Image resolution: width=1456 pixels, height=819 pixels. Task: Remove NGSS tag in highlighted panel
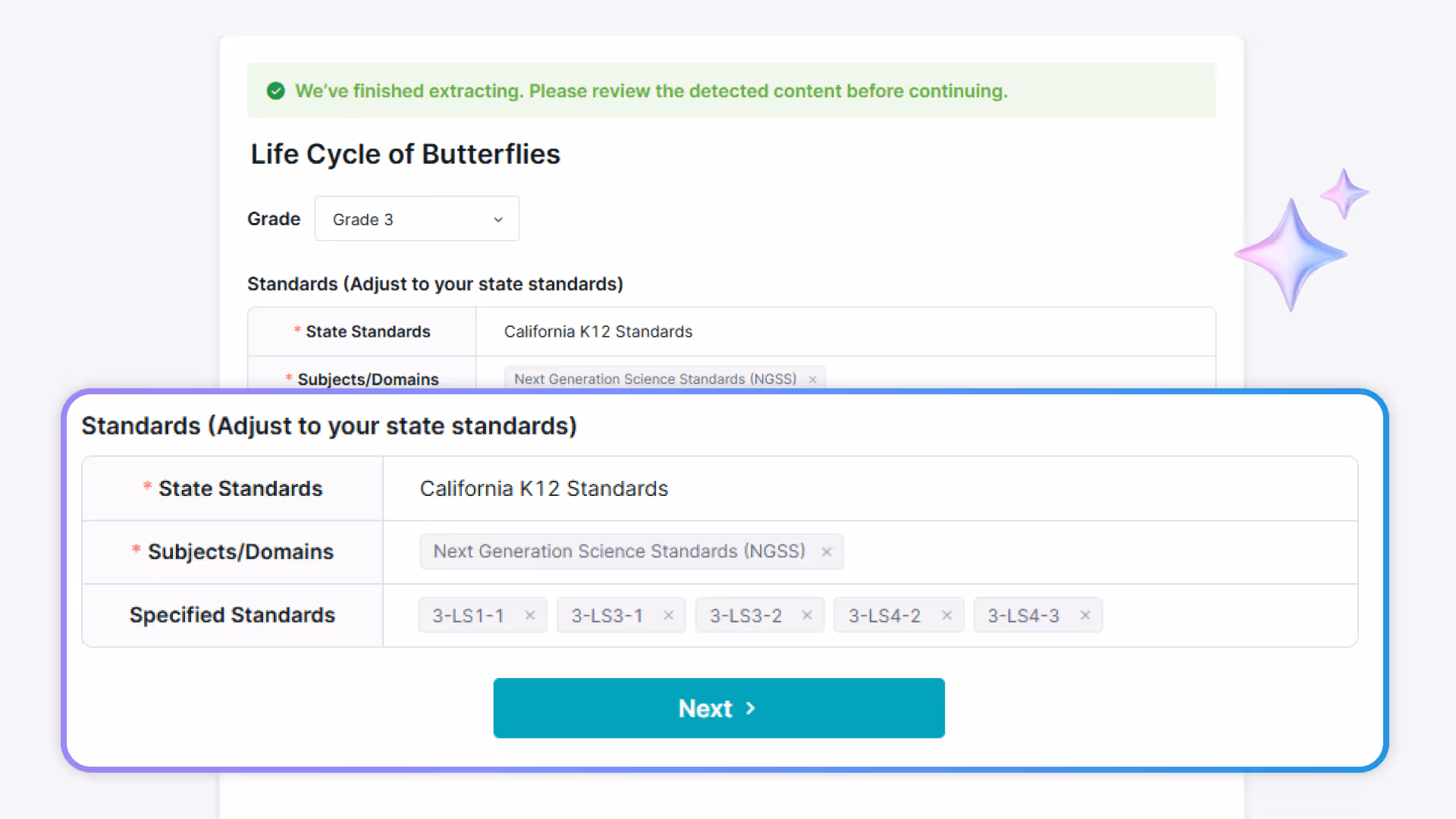[x=827, y=552]
